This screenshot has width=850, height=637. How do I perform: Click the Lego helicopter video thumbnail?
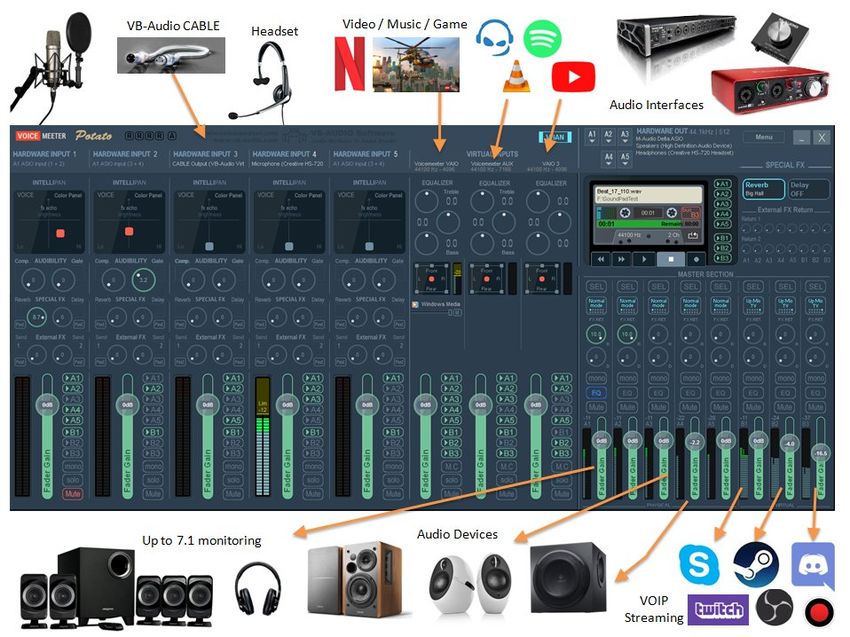point(416,64)
